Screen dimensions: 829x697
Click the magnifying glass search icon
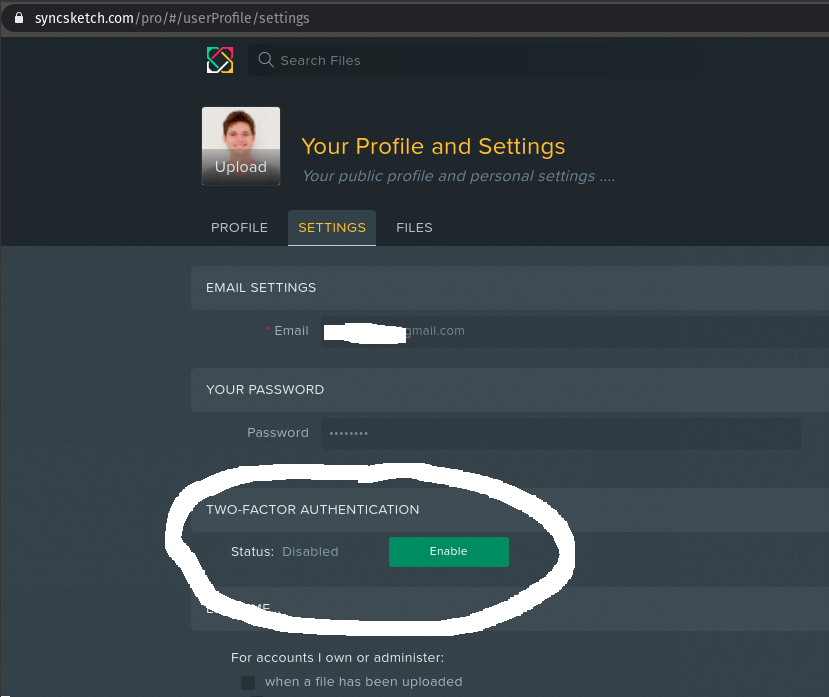coord(265,60)
